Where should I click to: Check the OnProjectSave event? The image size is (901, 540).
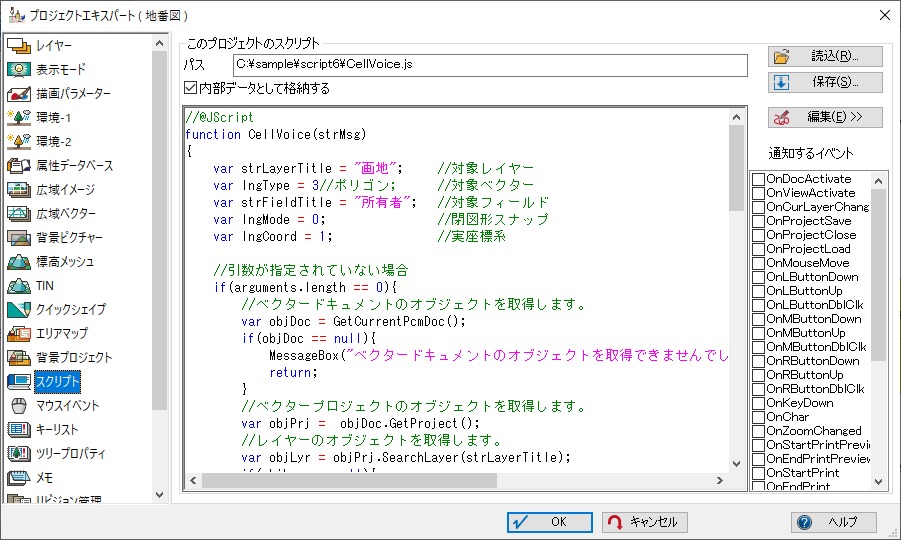758,221
